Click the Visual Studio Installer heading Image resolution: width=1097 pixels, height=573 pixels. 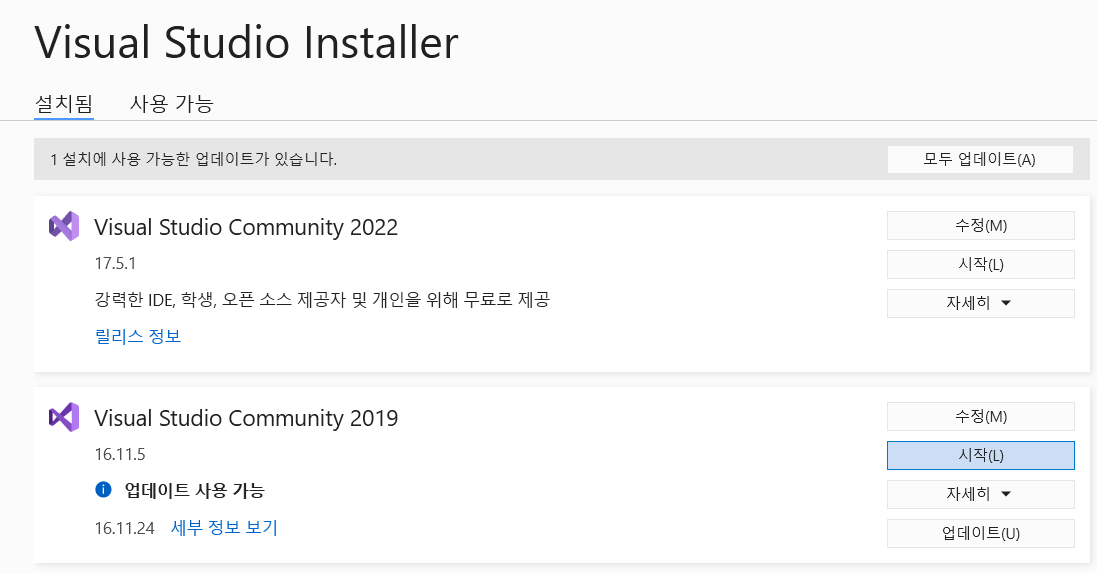point(246,43)
